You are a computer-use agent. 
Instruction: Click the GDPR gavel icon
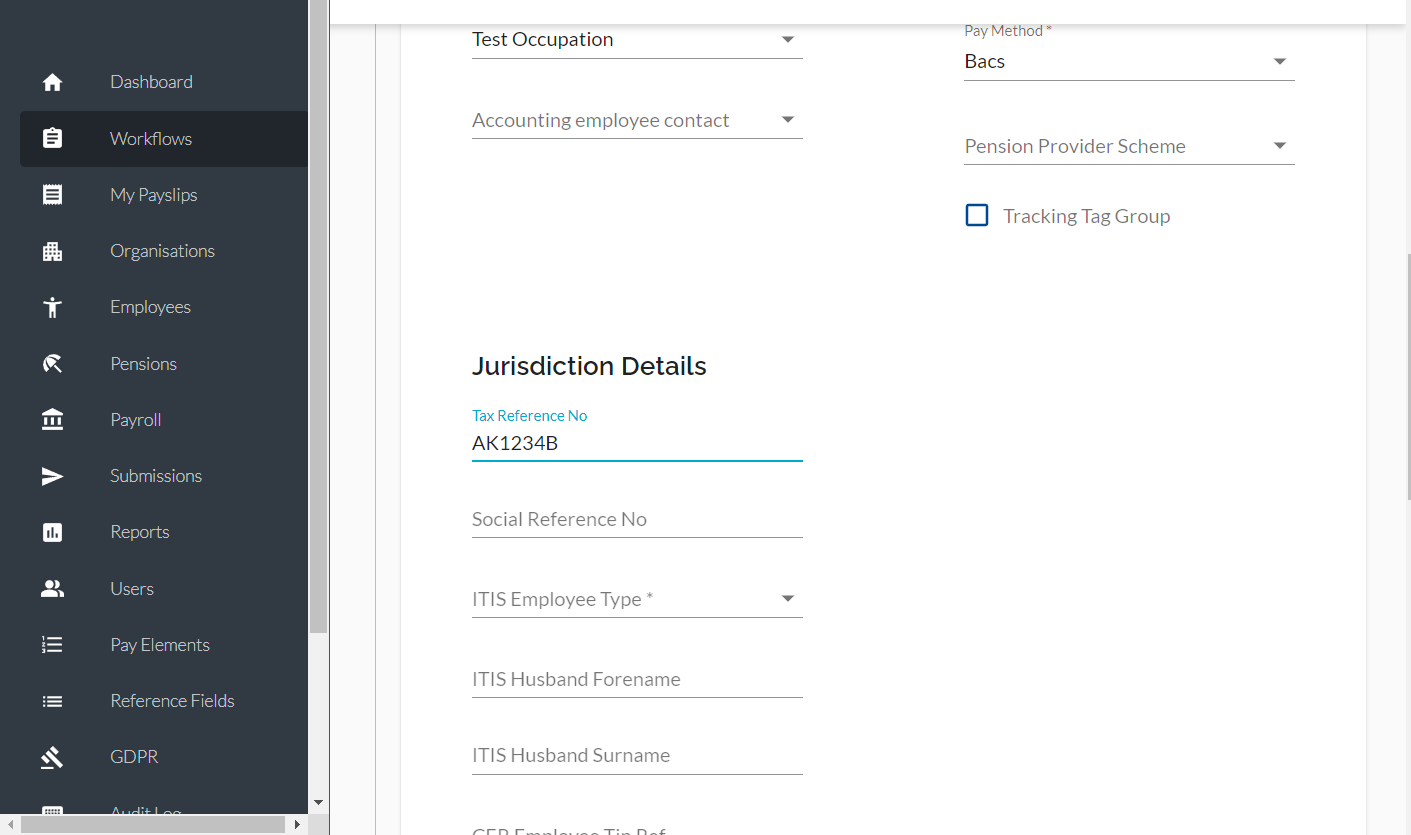pyautogui.click(x=53, y=758)
